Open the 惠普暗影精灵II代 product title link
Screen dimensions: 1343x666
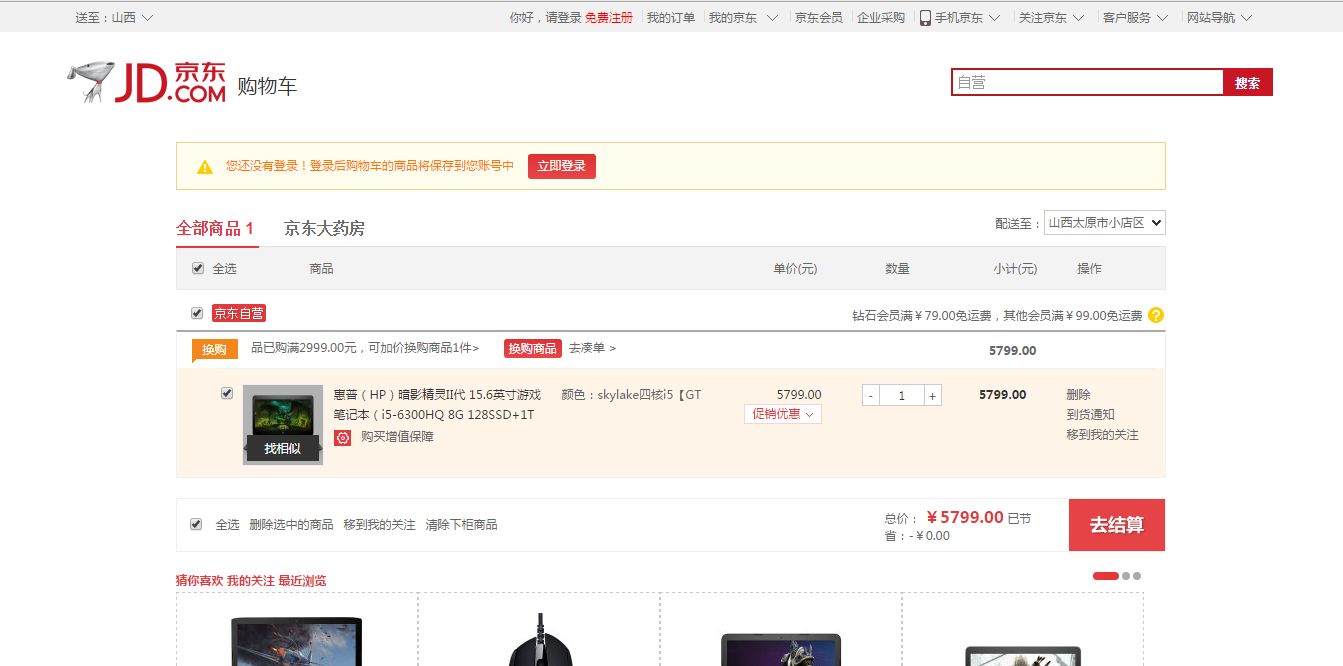pos(437,405)
